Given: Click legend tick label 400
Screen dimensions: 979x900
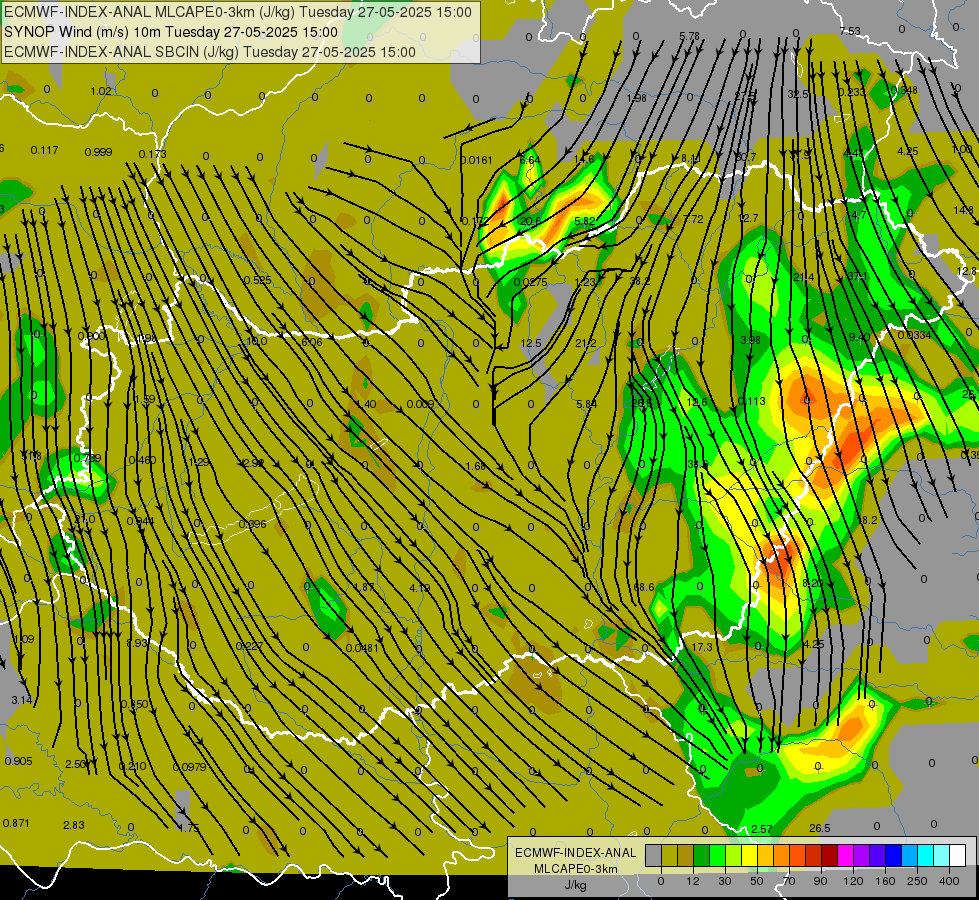Looking at the screenshot, I should pos(949,881).
